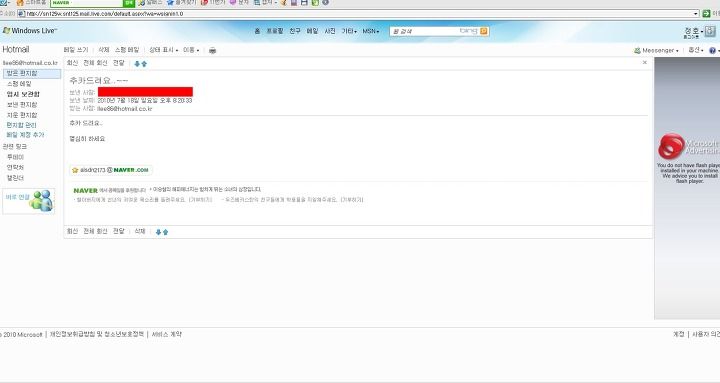Screen dimensions: 720x383
Task: Open 개인정보취급방침 및 청소년보호정책 footer link
Action: click(x=97, y=334)
